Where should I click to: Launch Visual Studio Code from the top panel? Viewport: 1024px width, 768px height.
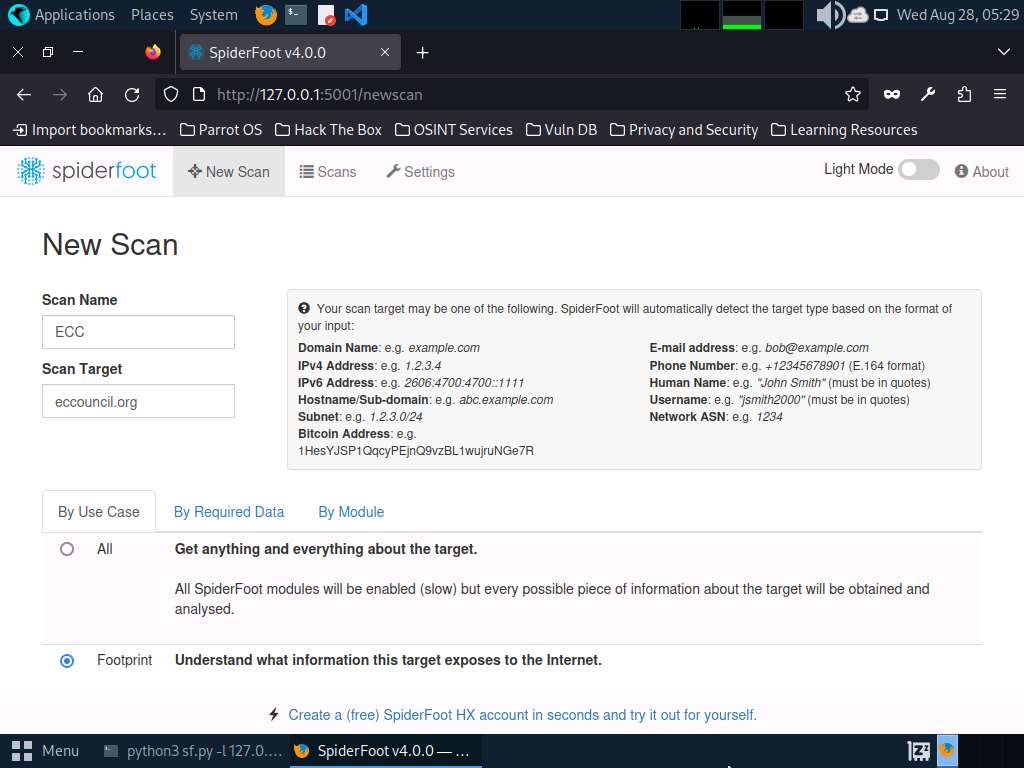(356, 14)
